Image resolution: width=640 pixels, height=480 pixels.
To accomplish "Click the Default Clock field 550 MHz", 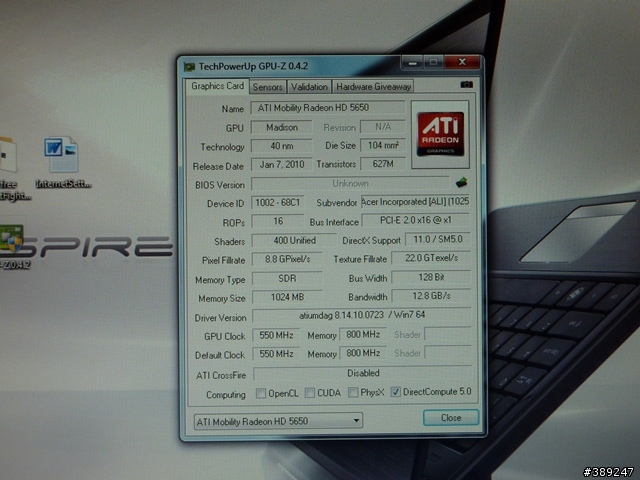I will [276, 353].
